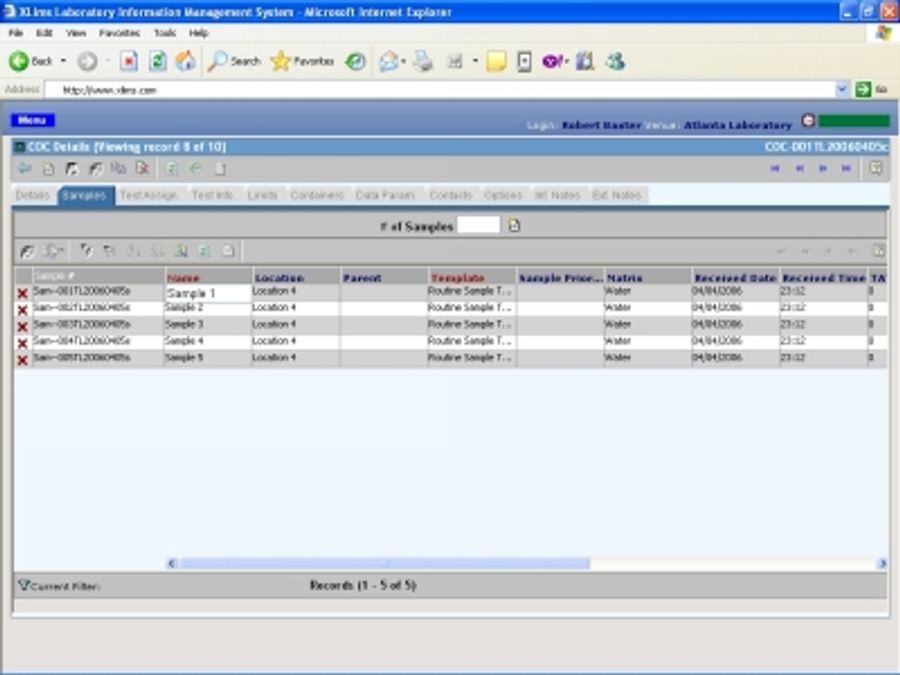The image size is (900, 675).
Task: Go to the previous record navigation arrow
Action: (799, 168)
